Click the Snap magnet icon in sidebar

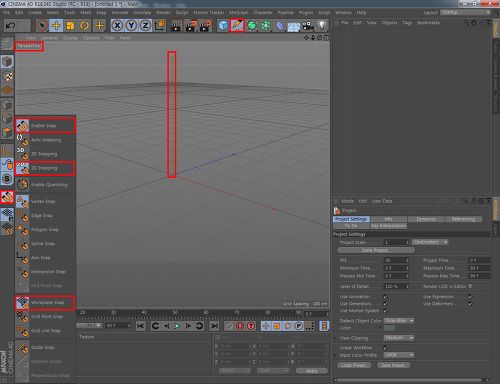coord(7,197)
